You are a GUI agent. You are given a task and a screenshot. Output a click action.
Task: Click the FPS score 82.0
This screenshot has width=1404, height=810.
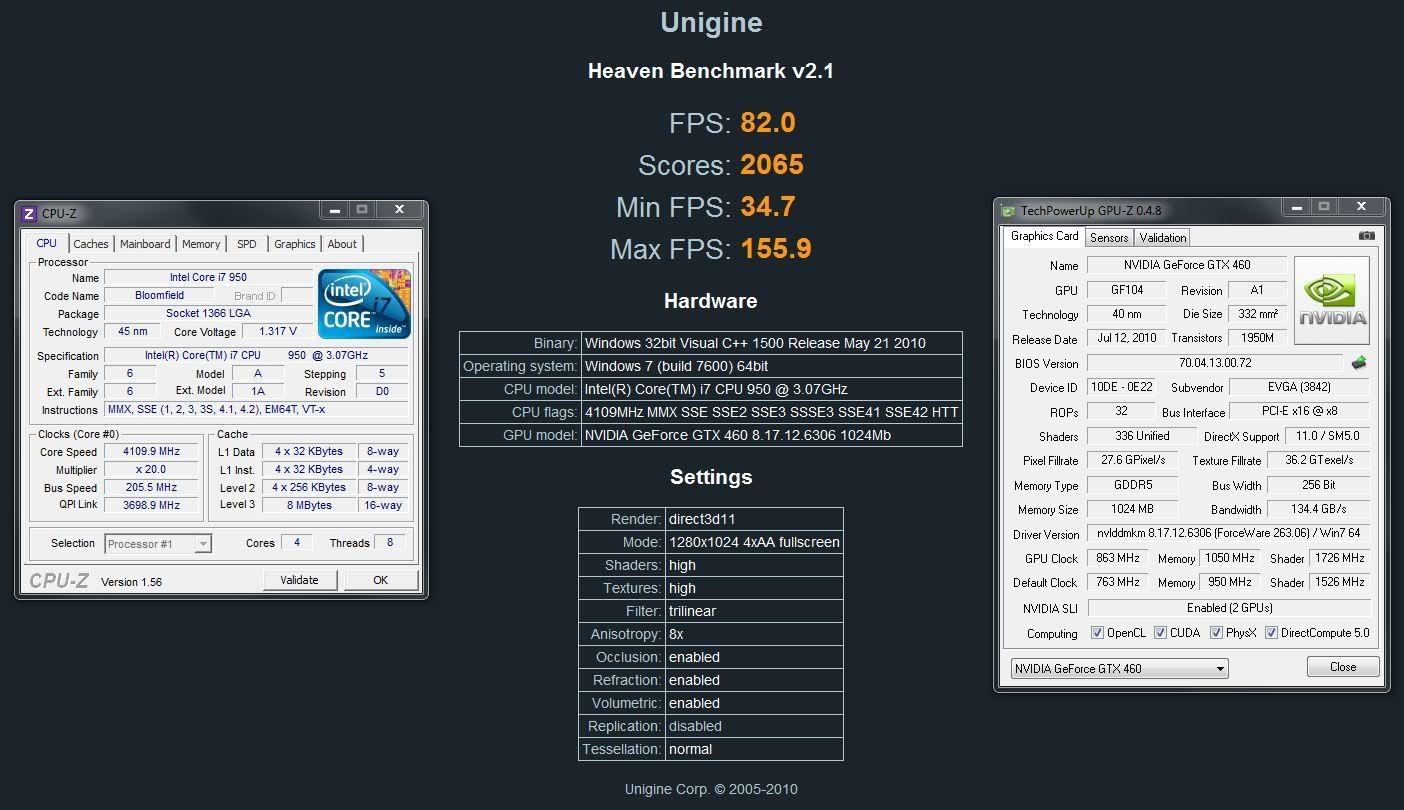pos(768,122)
